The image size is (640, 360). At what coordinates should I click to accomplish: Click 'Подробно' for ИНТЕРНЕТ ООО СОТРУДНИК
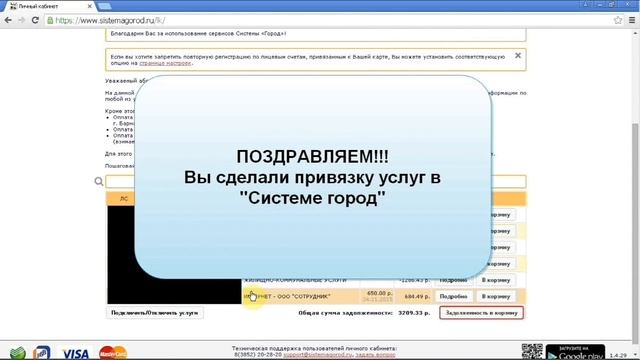[453, 296]
